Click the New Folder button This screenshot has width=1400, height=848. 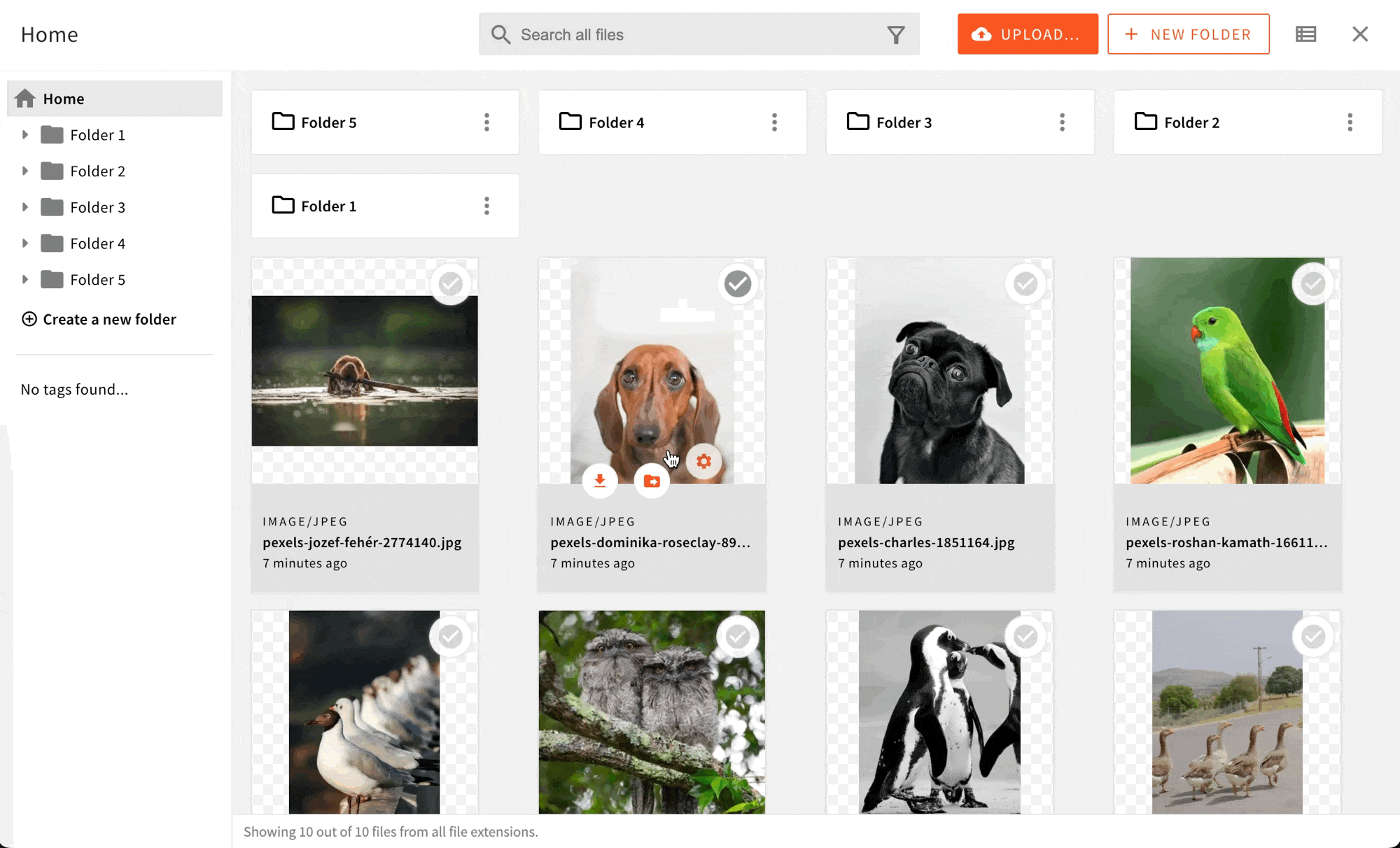tap(1188, 34)
